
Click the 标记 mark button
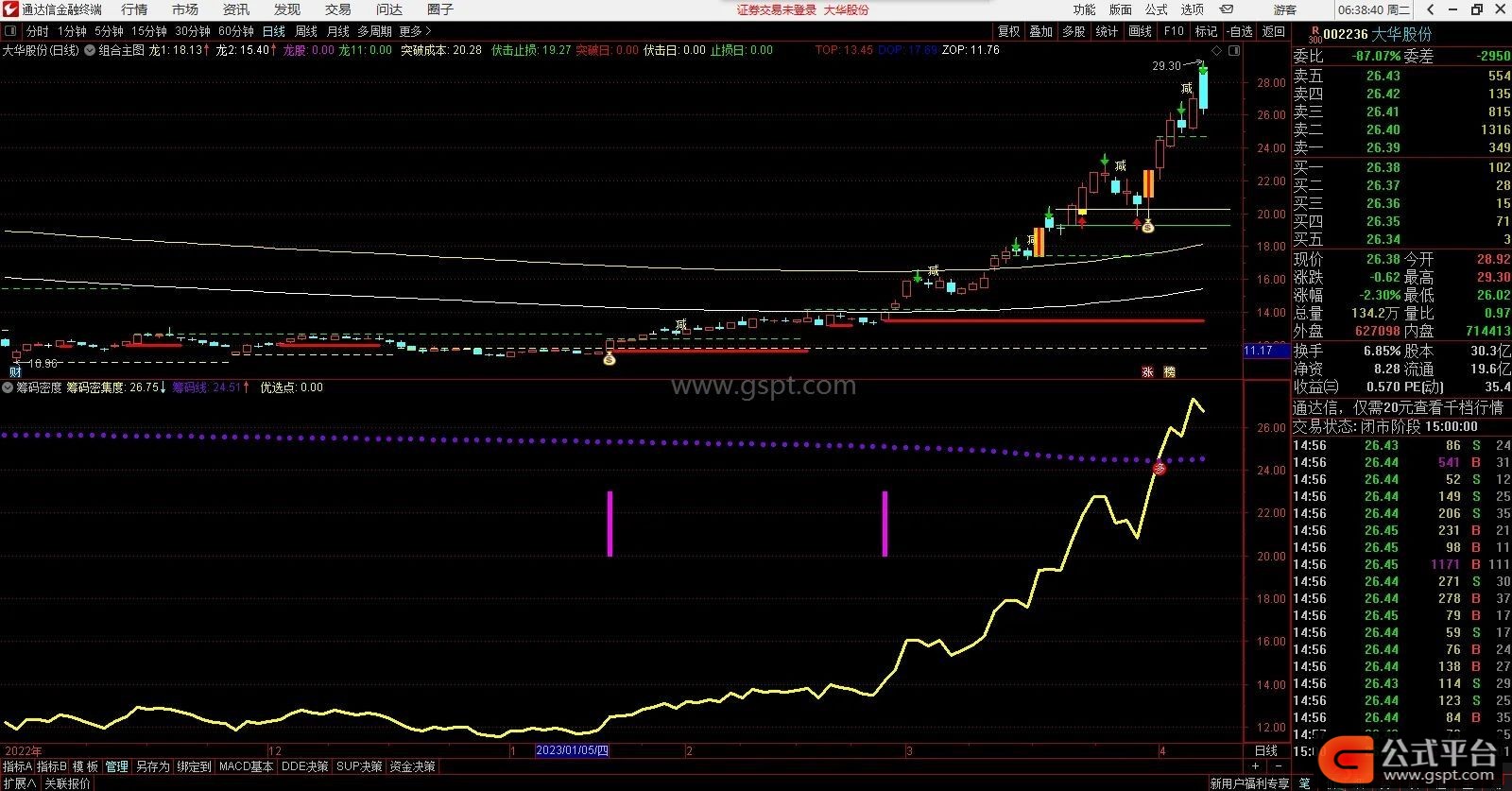point(1207,31)
